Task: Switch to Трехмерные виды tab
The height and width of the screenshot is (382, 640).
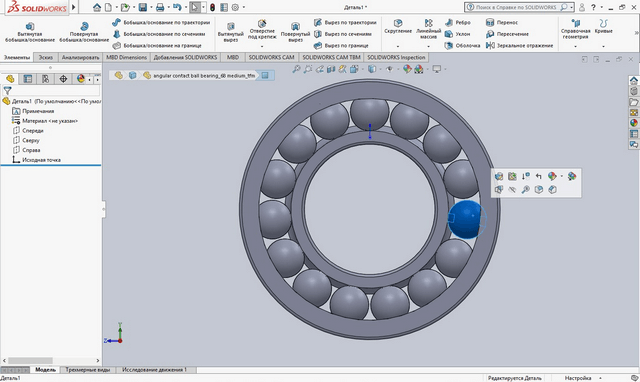Action: pos(88,370)
